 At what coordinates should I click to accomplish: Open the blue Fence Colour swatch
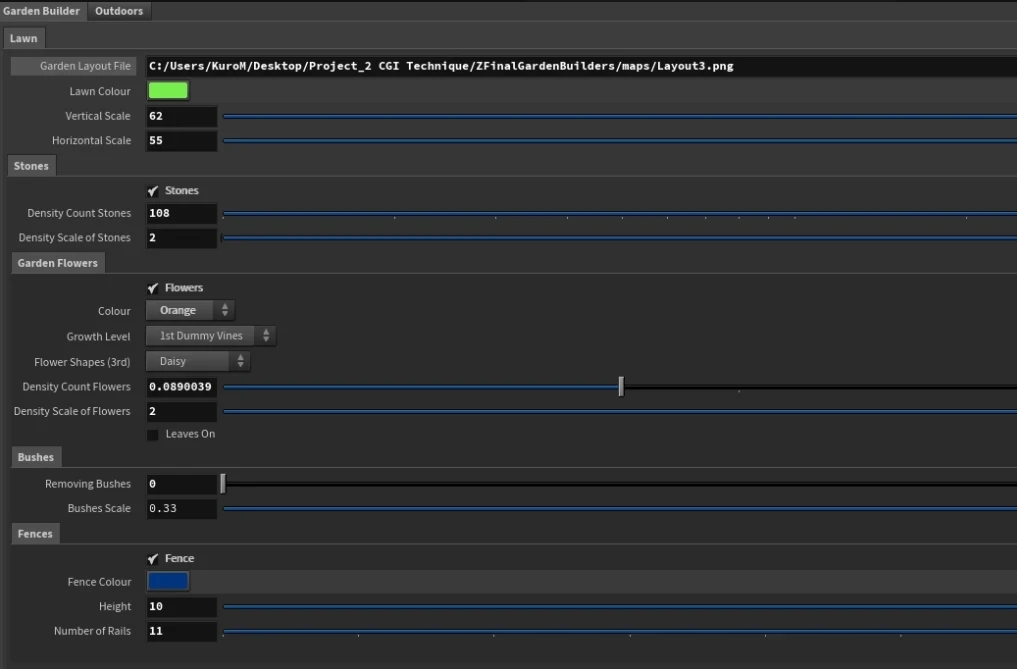click(x=168, y=581)
